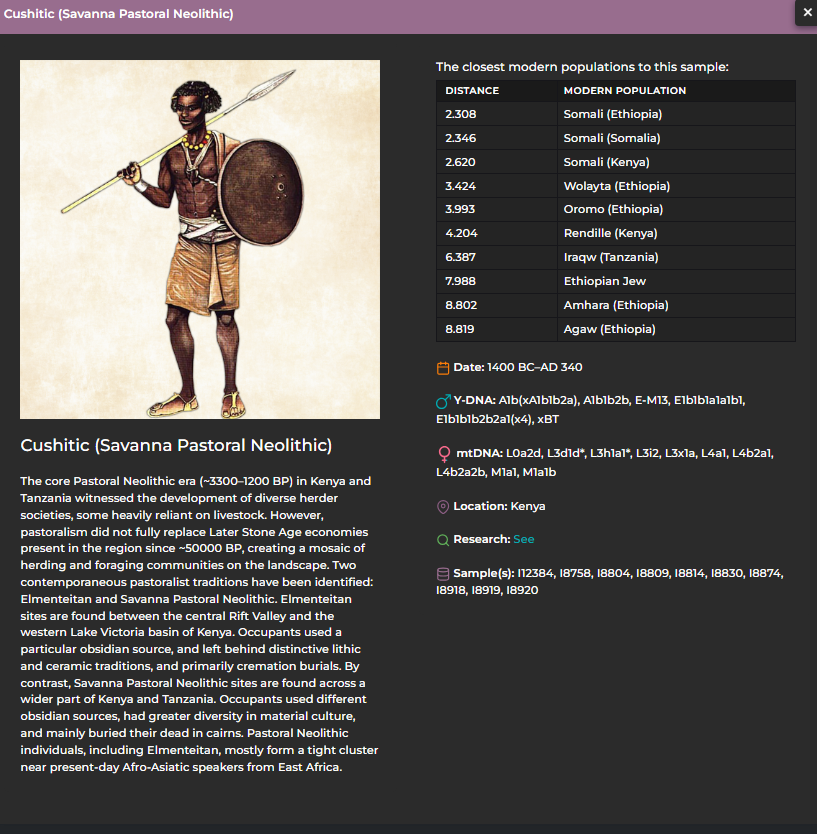Select the Somali (Kenya) population cell
This screenshot has height=834, width=817.
coord(677,162)
